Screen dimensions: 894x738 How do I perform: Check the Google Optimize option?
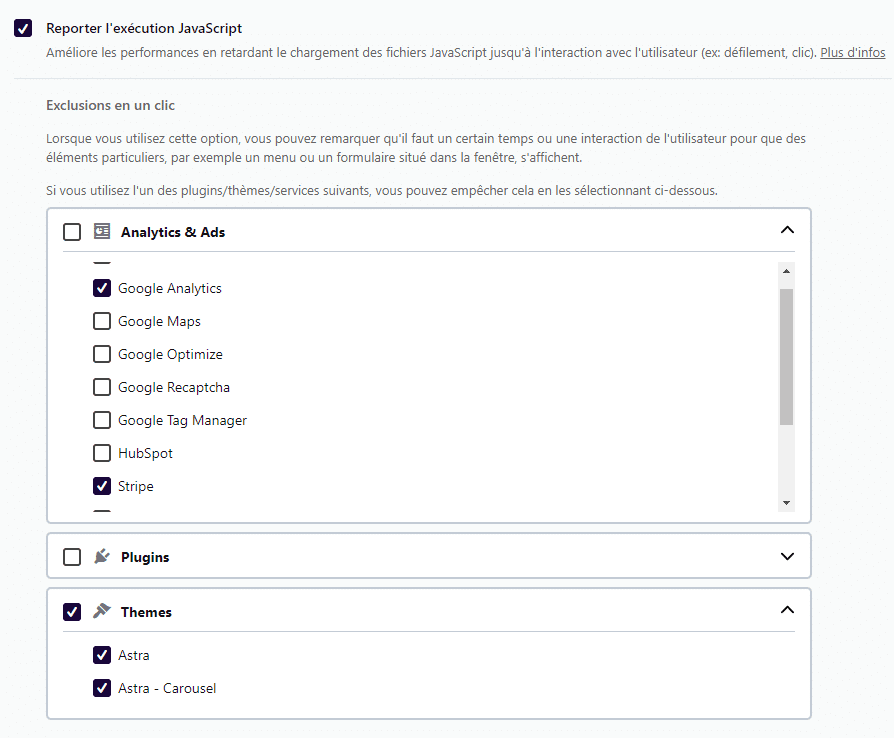point(102,354)
